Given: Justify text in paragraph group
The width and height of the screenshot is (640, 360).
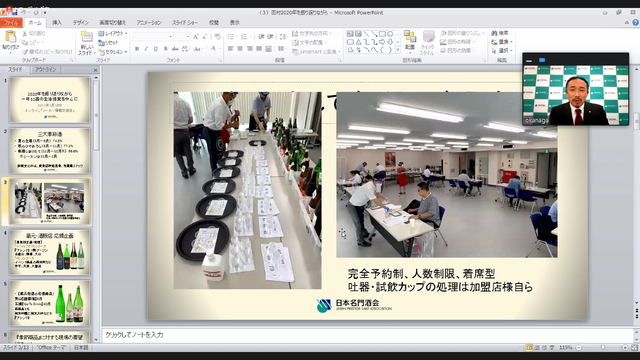Looking at the screenshot, I should (x=259, y=49).
